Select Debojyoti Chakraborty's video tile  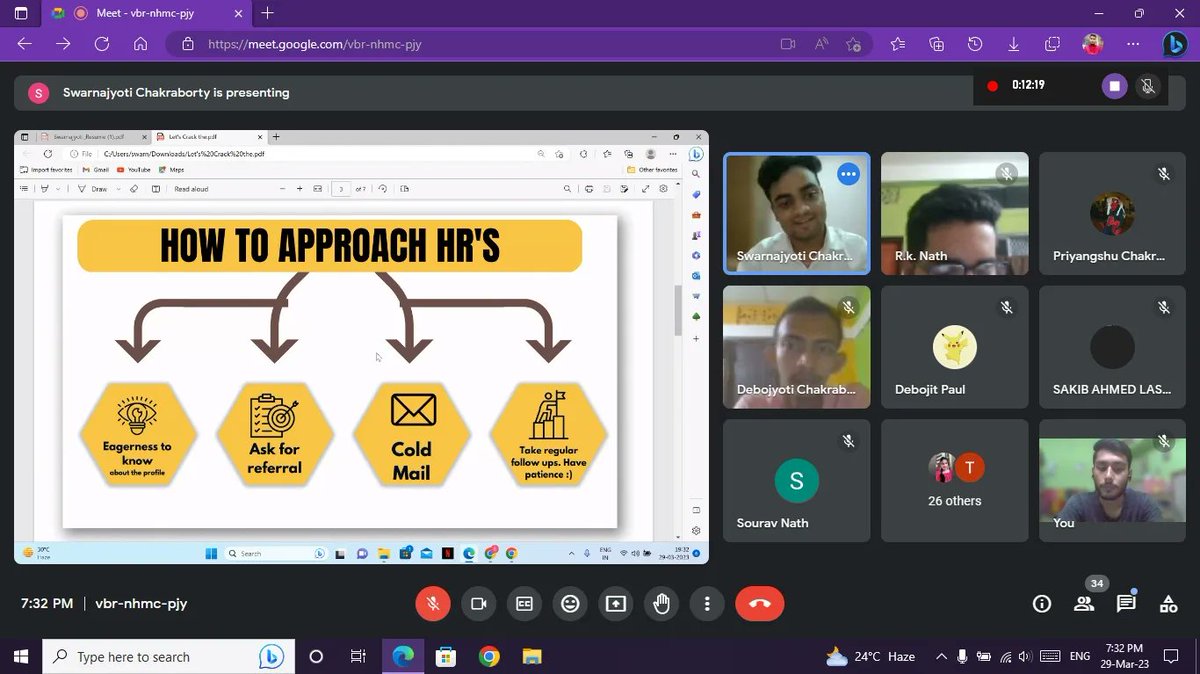click(797, 347)
